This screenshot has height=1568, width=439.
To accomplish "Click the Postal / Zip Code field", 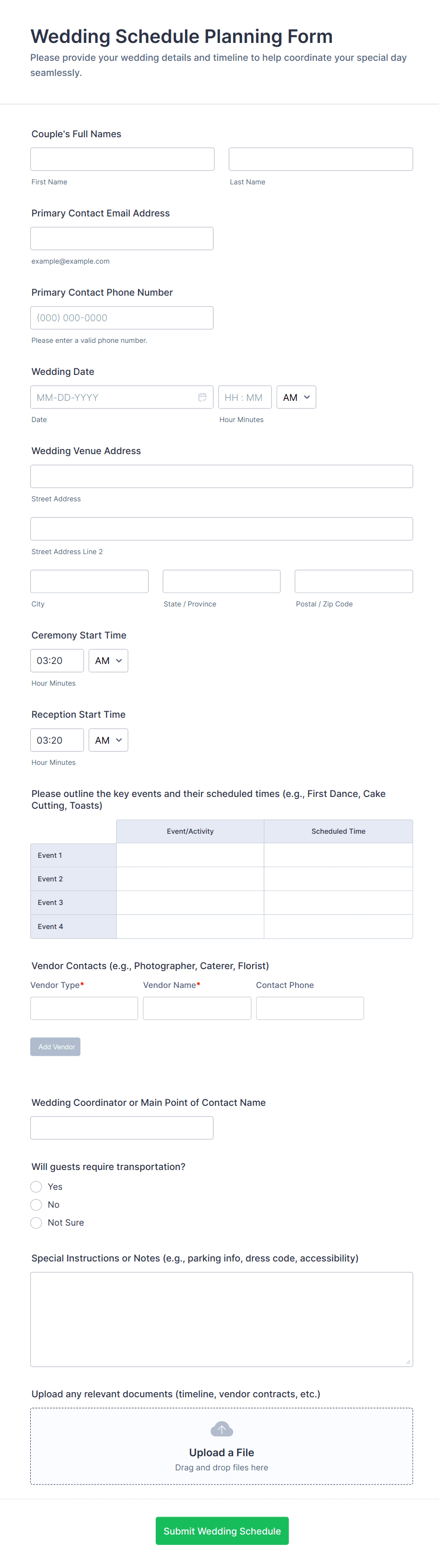I will point(353,581).
